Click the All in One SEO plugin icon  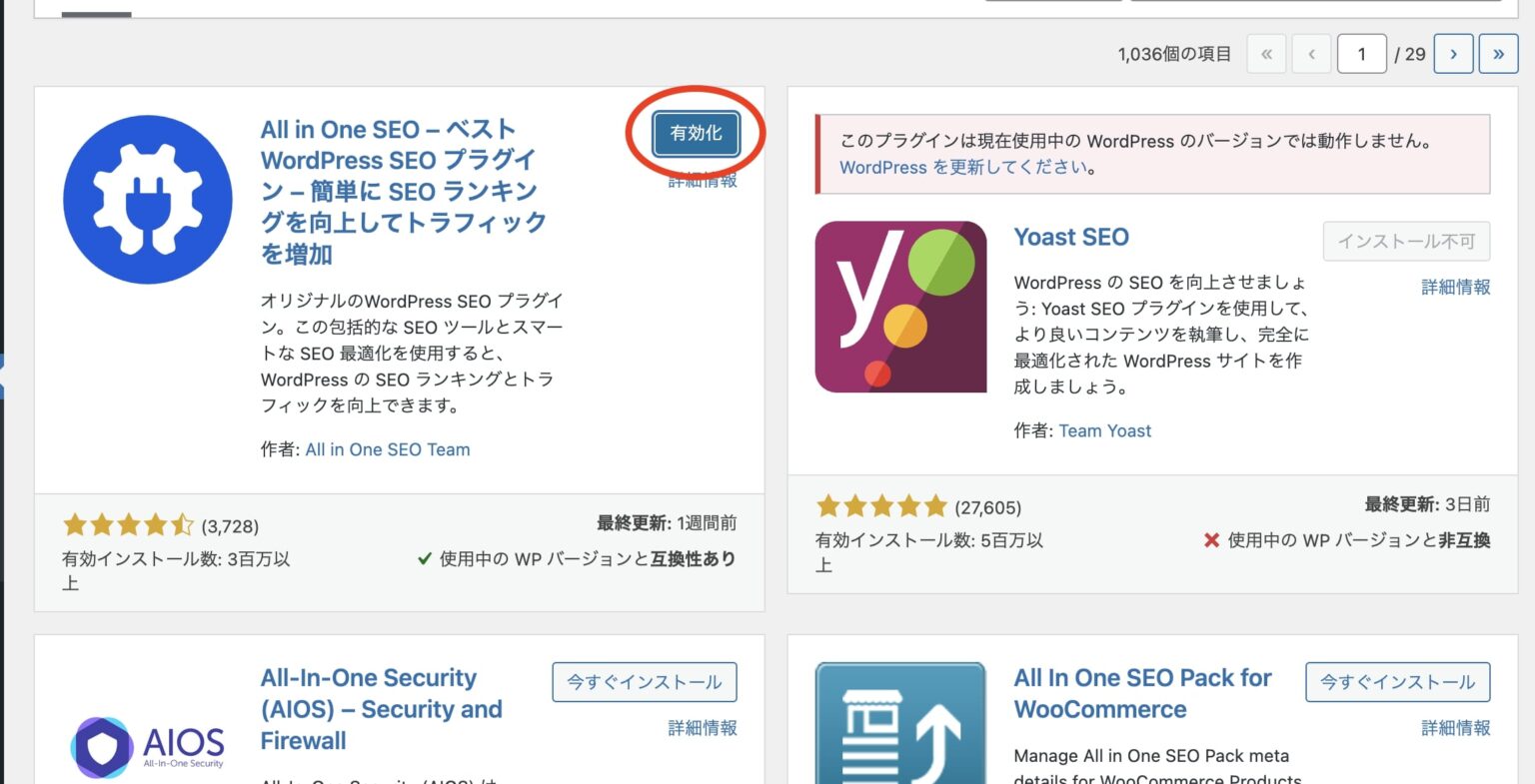tap(148, 200)
